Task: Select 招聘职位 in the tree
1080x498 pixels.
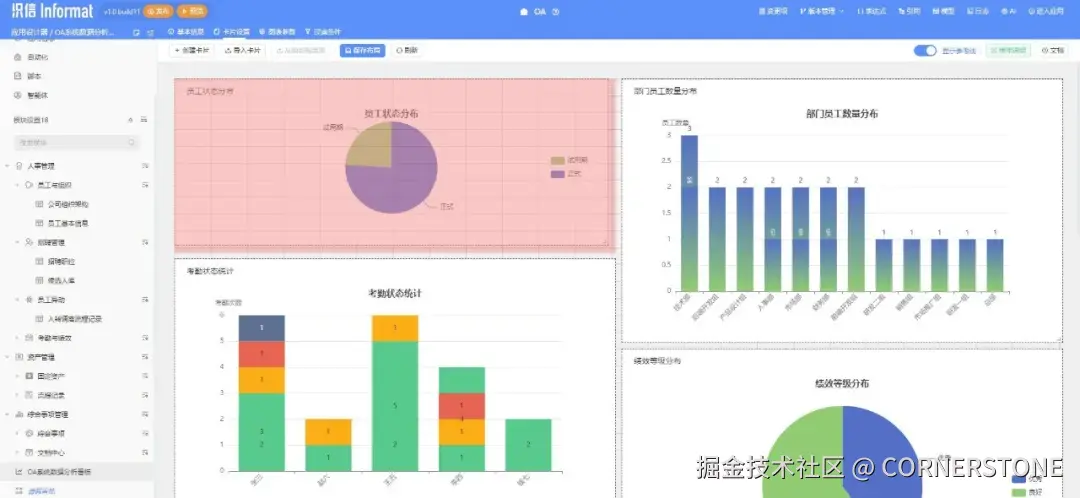Action: click(61, 262)
